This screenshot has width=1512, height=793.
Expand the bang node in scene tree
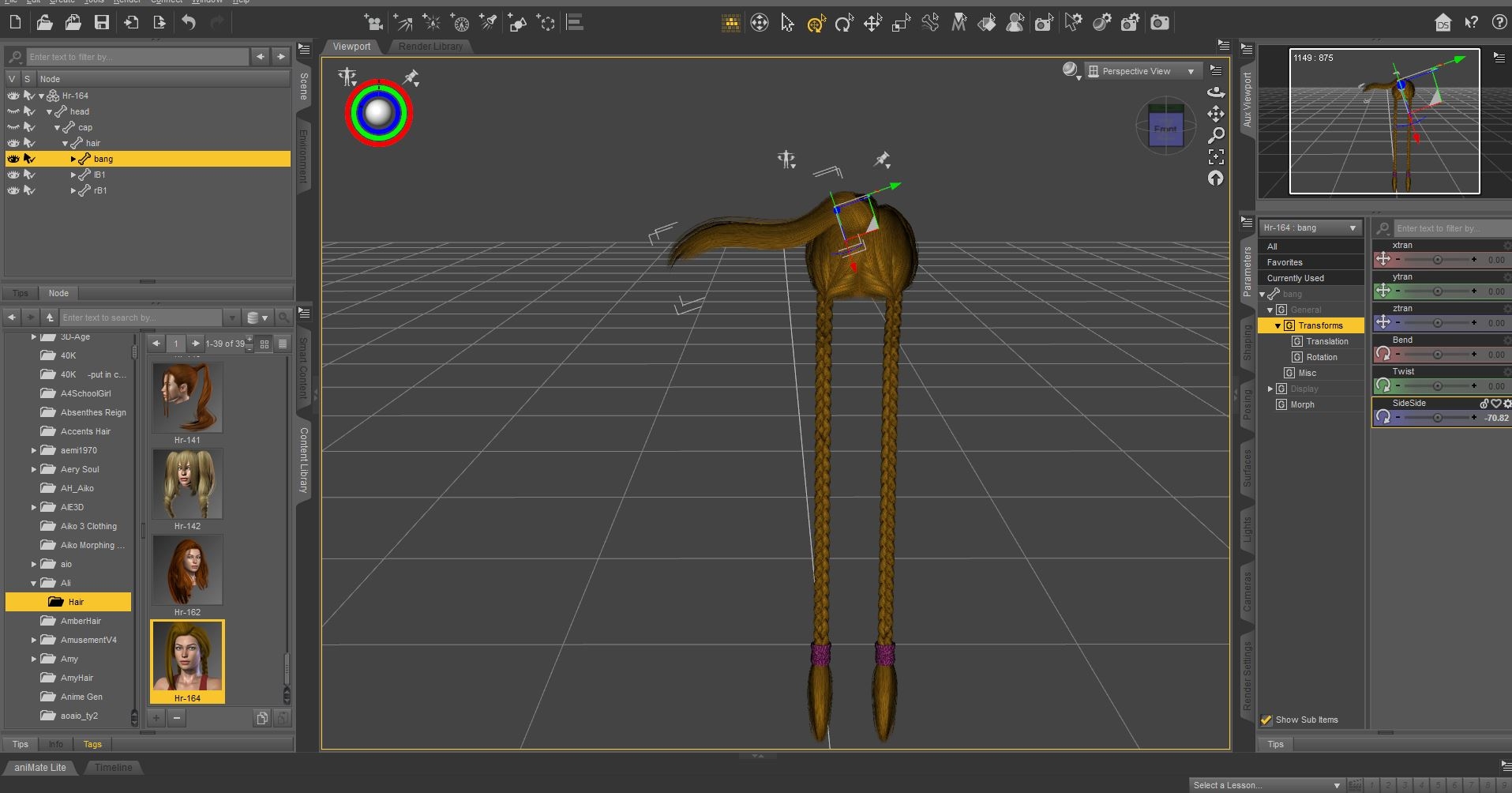pos(73,159)
